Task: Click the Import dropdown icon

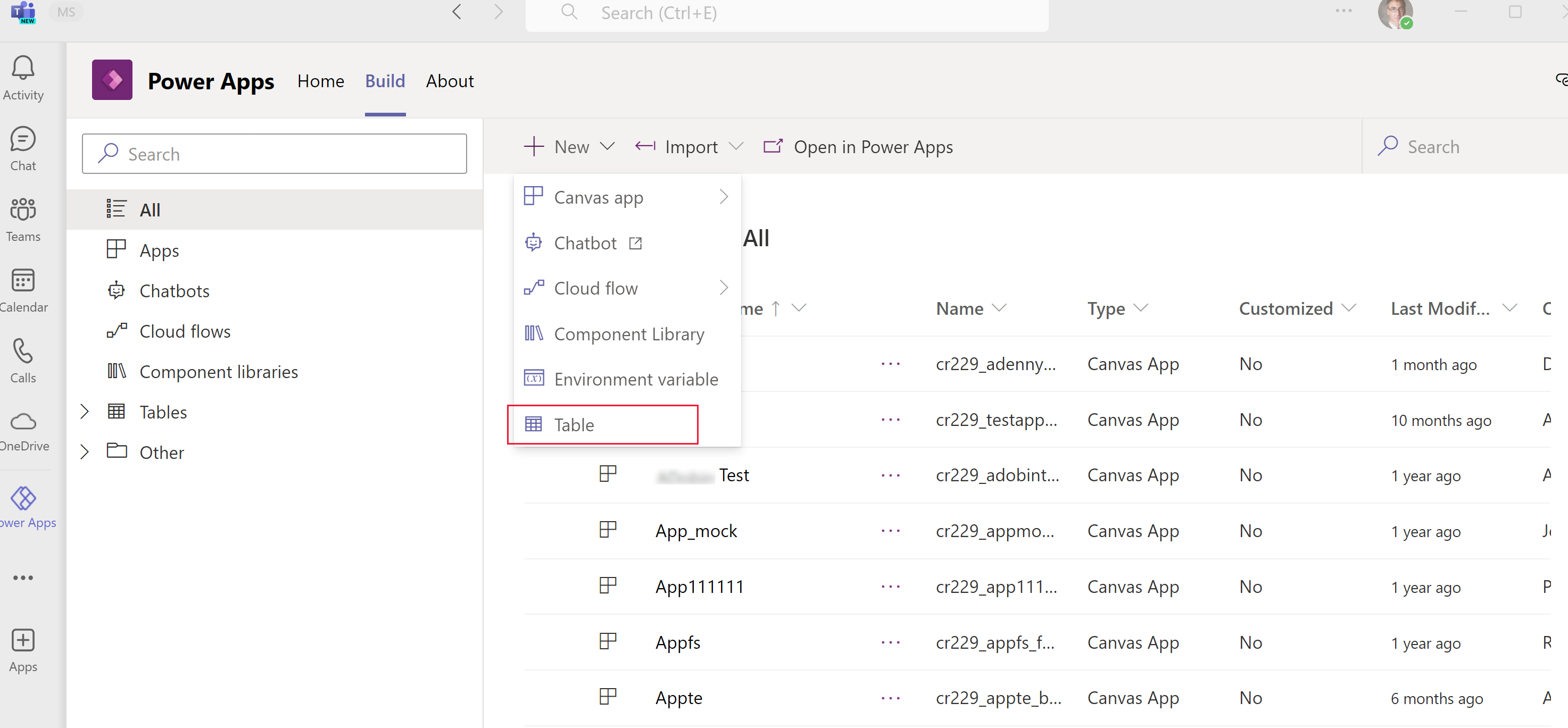Action: [x=737, y=147]
